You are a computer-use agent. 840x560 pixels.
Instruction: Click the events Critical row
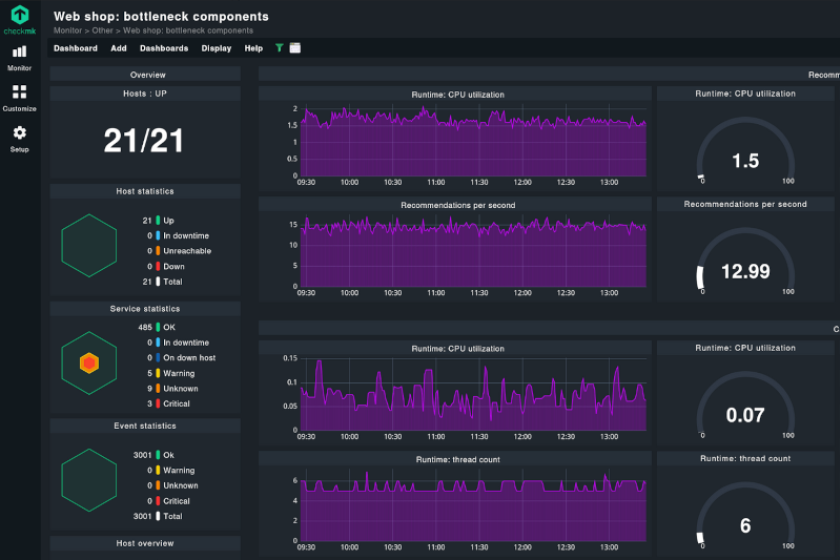(x=168, y=501)
